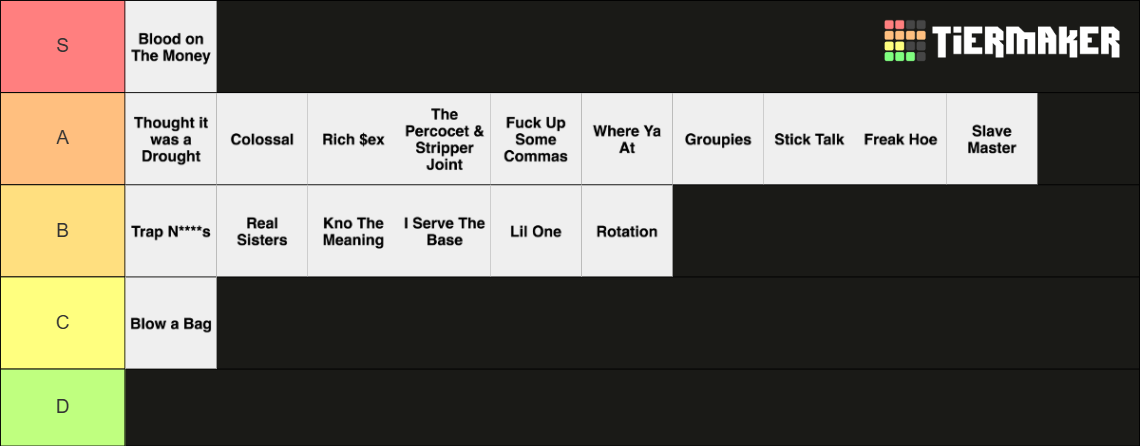
Task: Click the Blood on The Money tile
Action: [171, 47]
